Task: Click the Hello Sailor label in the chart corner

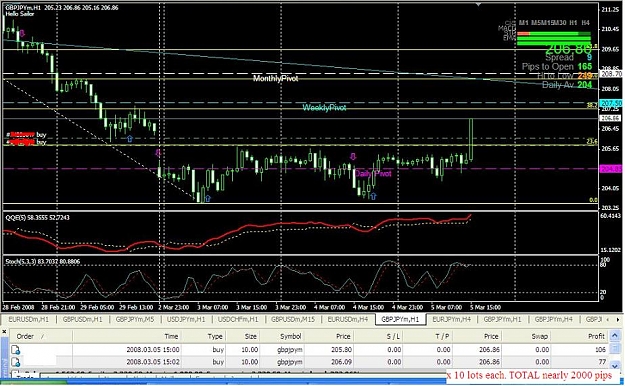Action: [20, 14]
